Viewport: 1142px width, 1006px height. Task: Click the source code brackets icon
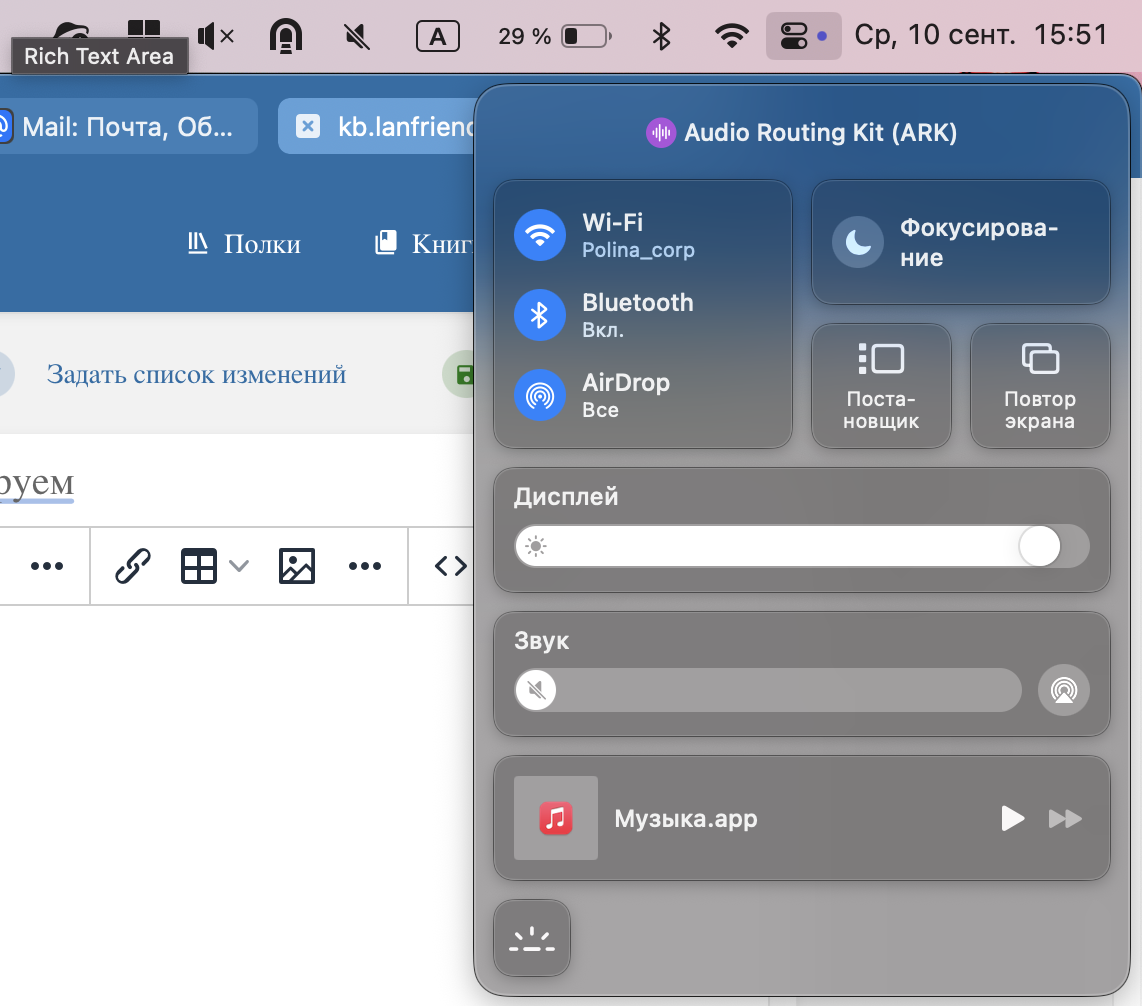(x=450, y=566)
